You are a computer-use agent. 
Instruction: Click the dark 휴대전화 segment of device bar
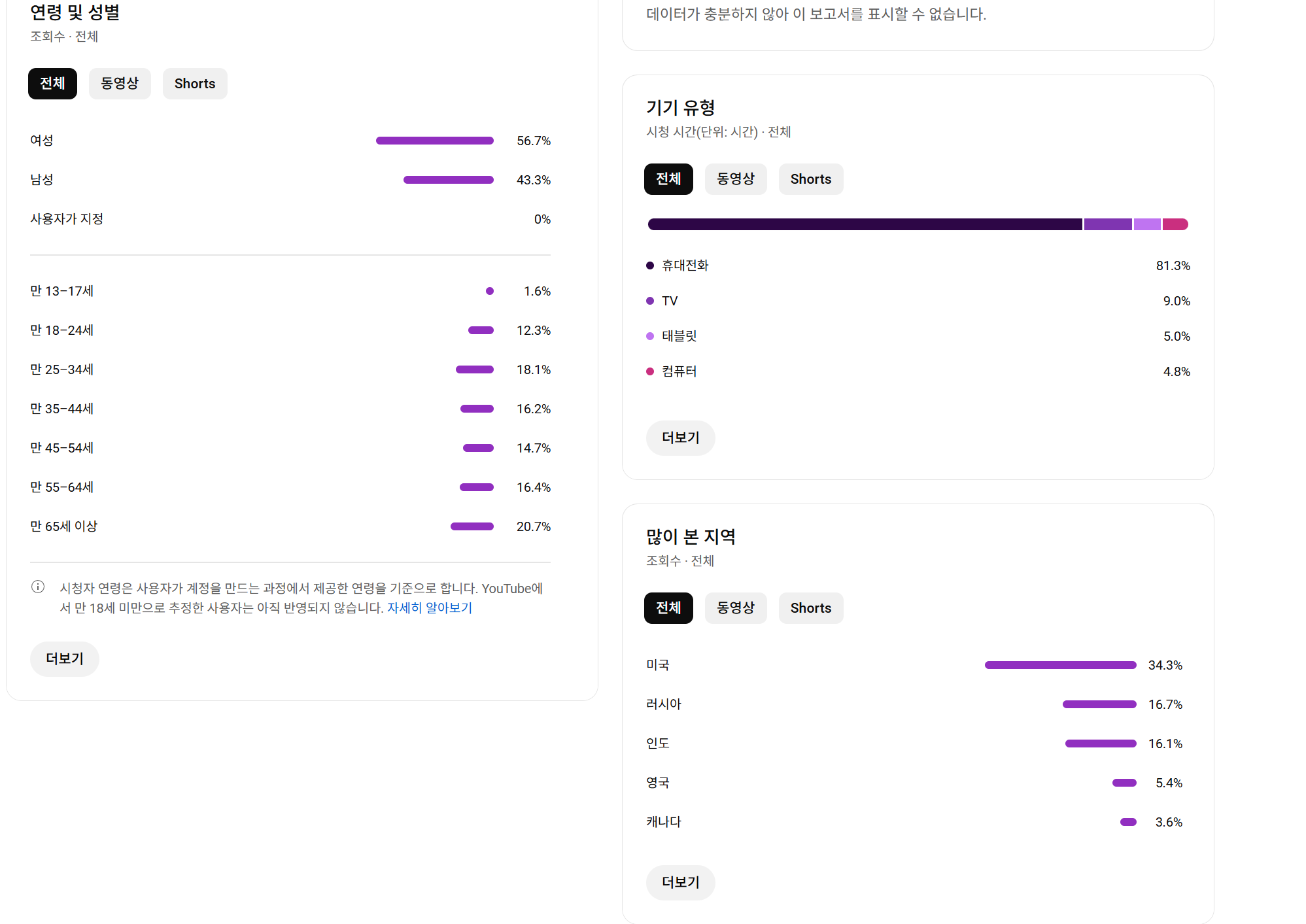click(865, 224)
